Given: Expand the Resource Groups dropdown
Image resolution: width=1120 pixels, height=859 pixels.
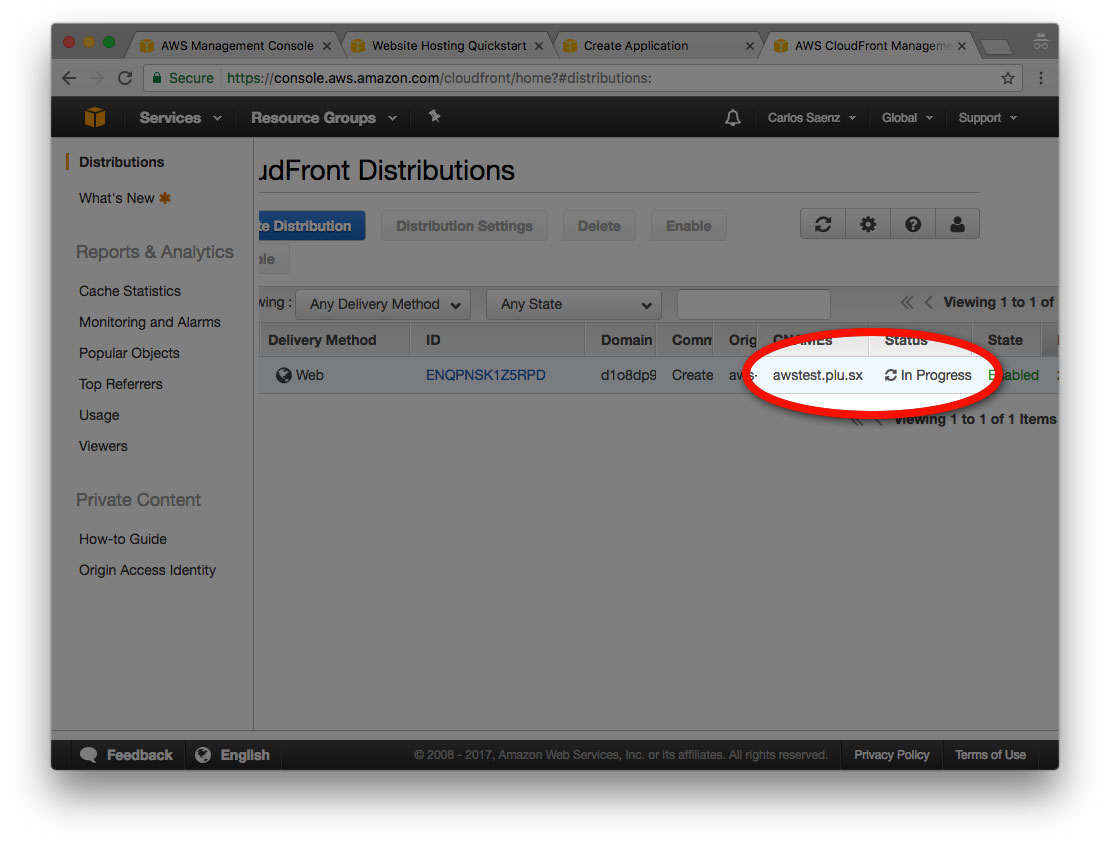Looking at the screenshot, I should click(x=324, y=118).
